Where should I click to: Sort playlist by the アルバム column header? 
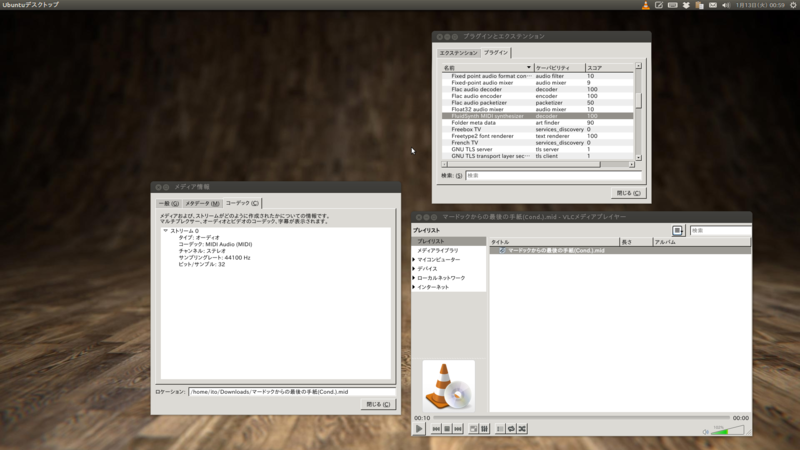coord(702,242)
